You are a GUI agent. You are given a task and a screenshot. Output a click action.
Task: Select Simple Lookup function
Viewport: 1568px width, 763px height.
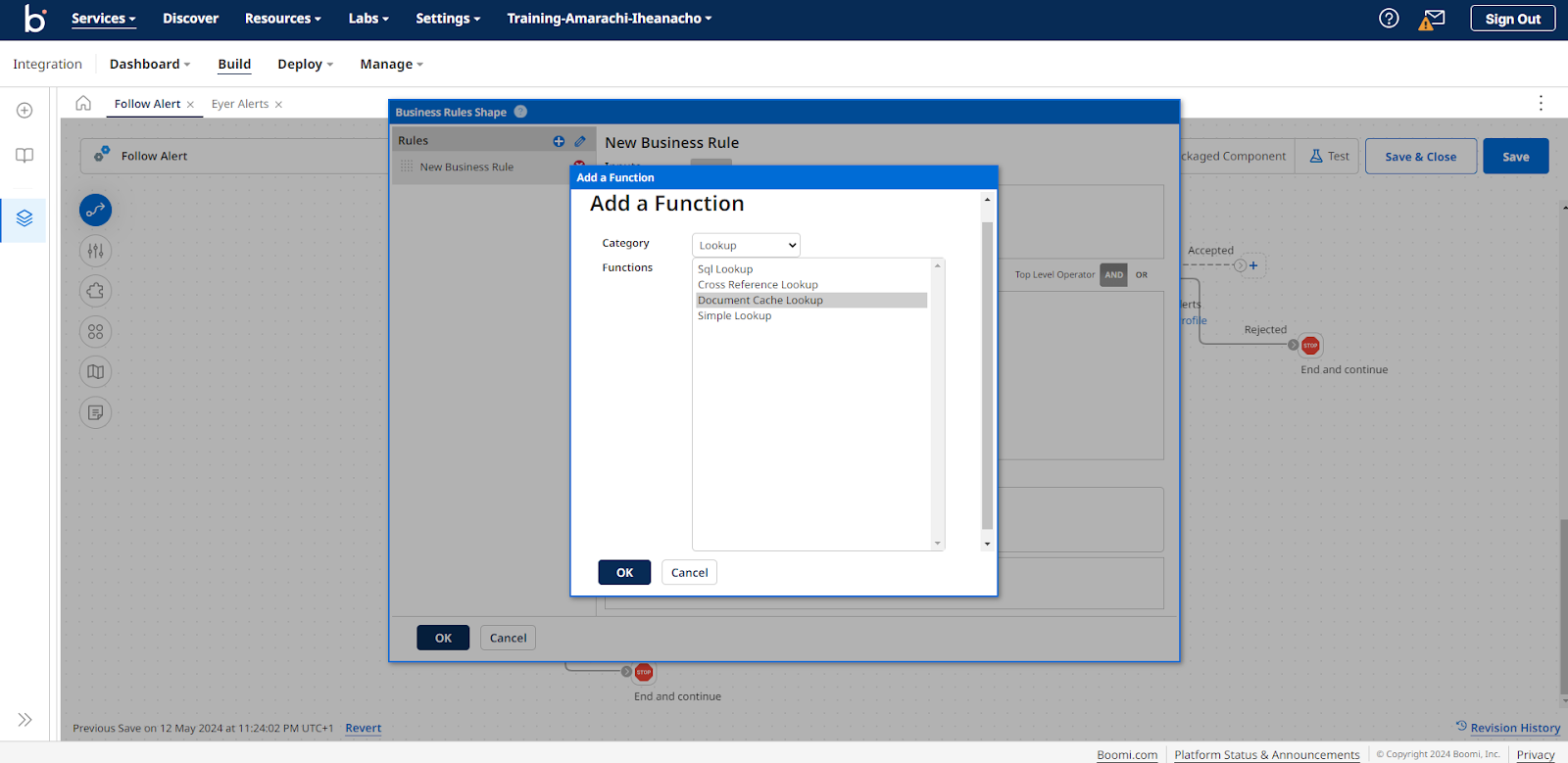734,316
